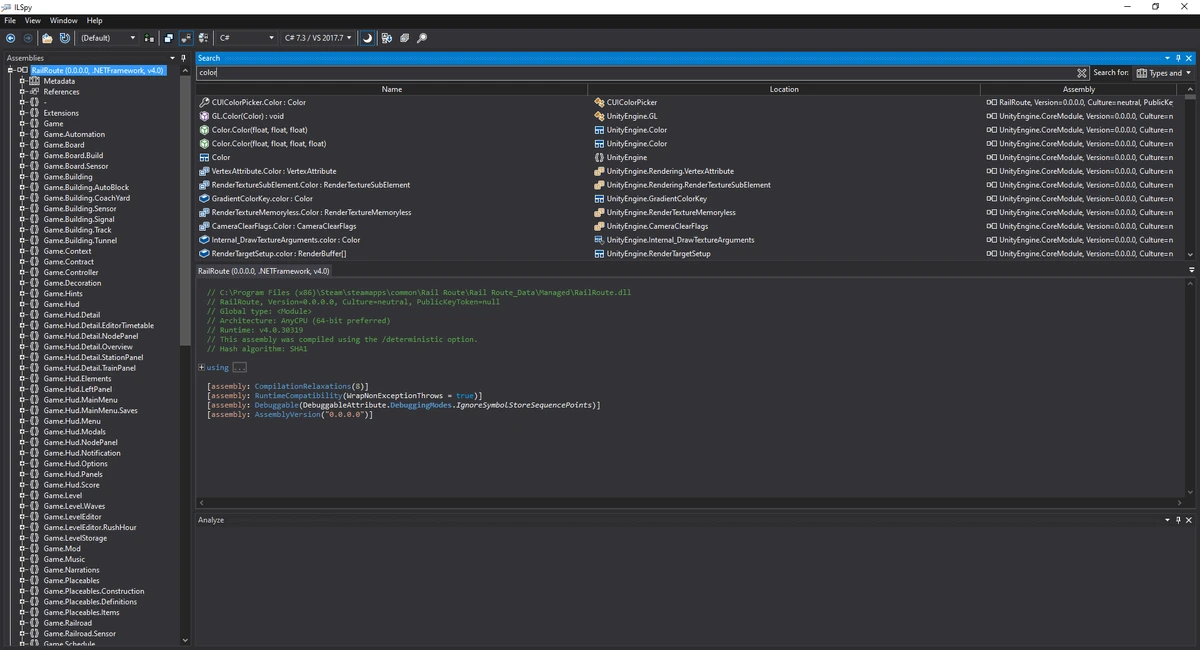The width and height of the screenshot is (1200, 650).
Task: Click the sort assembly list toolbar icon
Action: 150,38
